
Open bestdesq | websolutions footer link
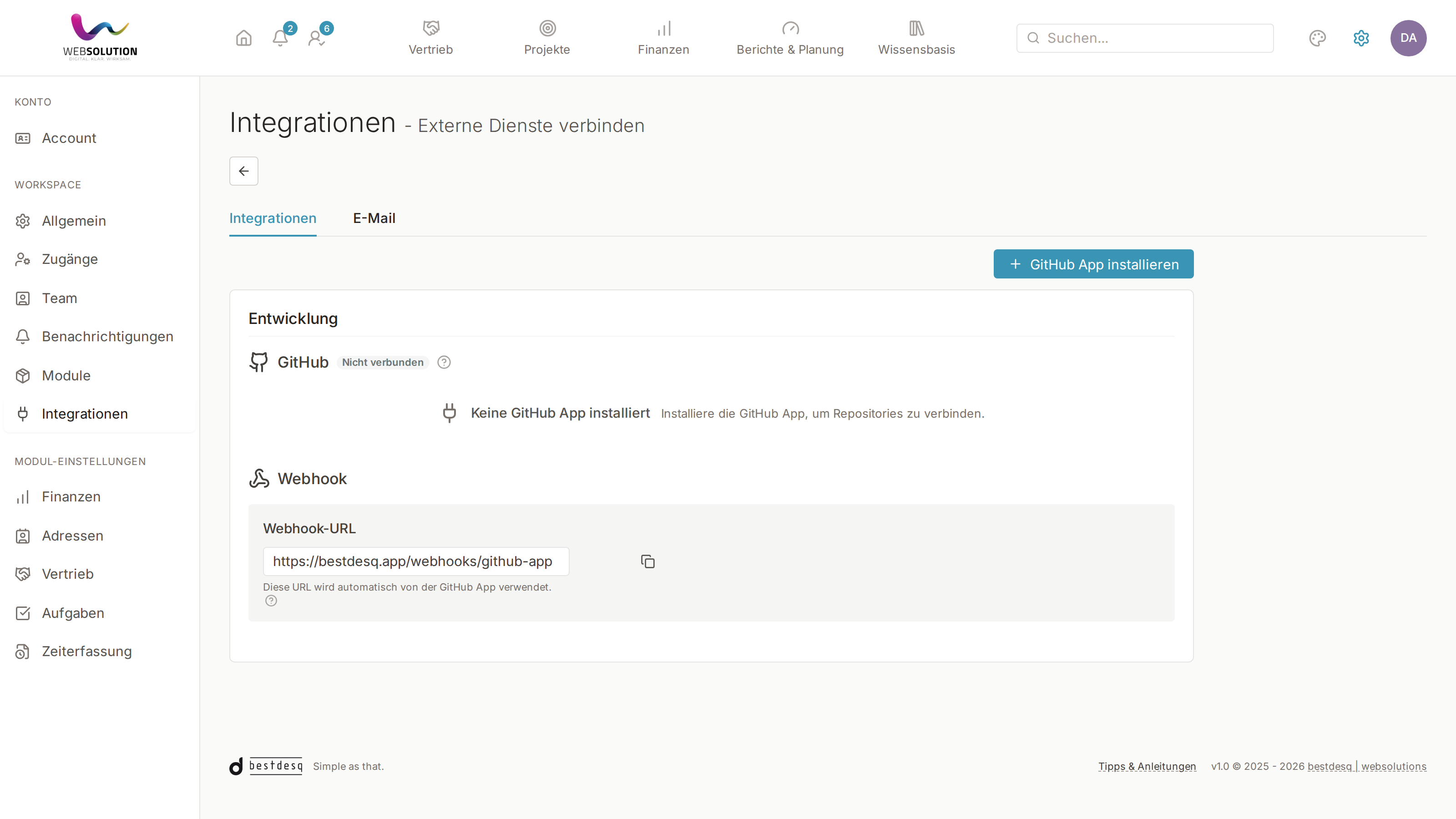(x=1367, y=766)
